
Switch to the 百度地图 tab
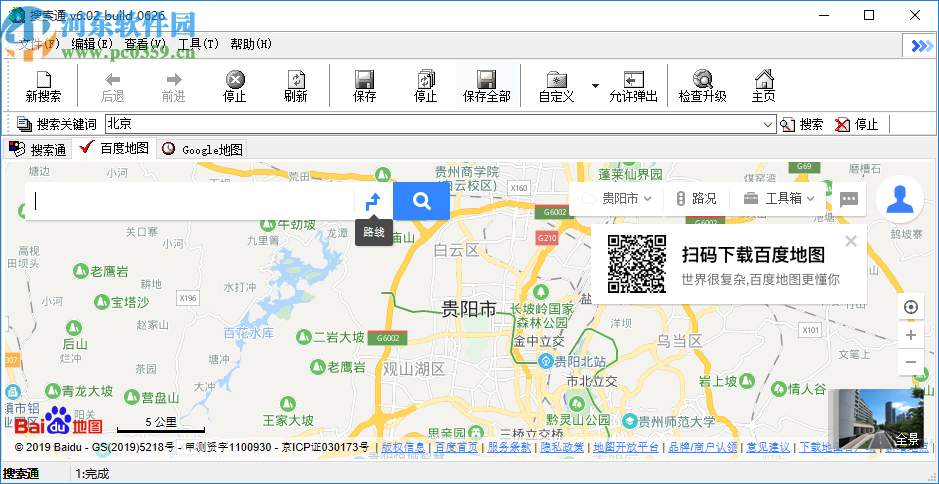[x=114, y=148]
